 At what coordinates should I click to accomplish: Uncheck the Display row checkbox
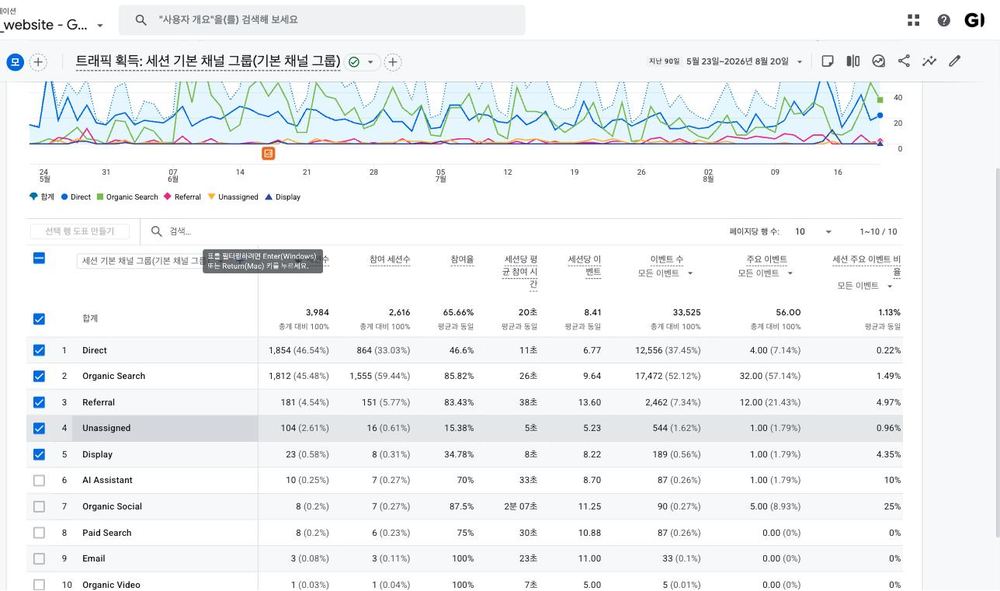39,455
